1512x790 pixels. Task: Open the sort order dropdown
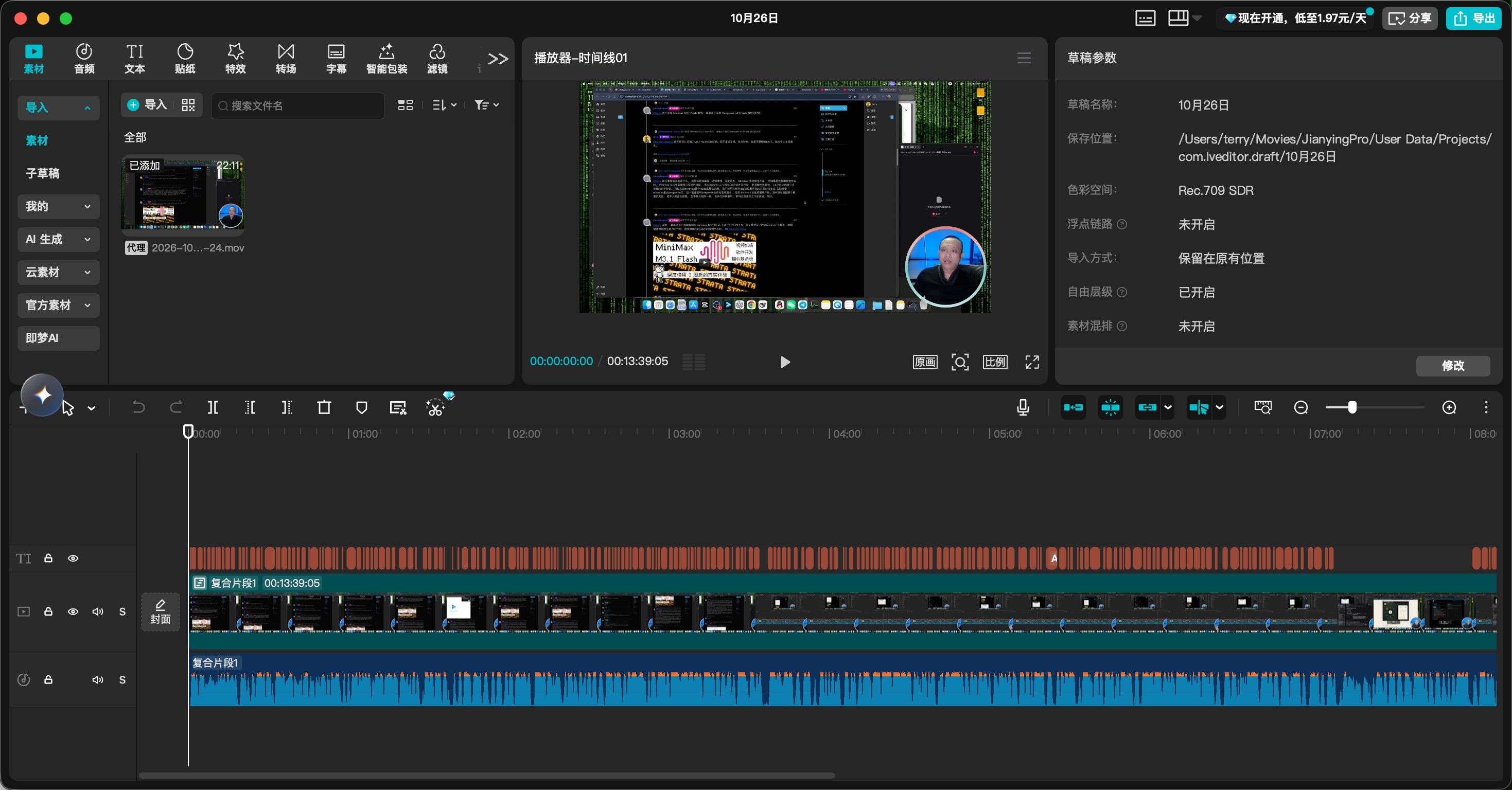[444, 105]
